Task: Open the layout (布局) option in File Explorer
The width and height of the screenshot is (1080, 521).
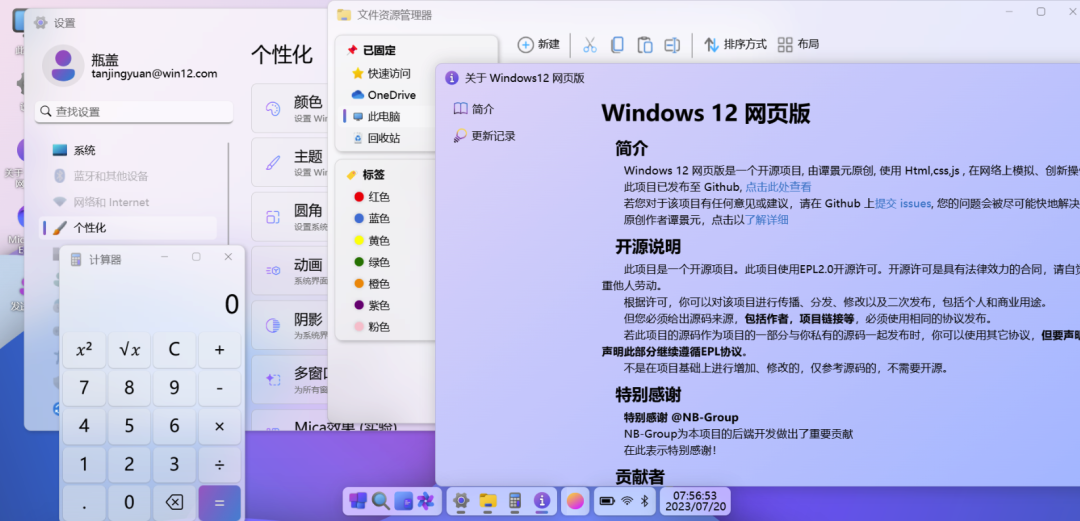Action: click(798, 45)
